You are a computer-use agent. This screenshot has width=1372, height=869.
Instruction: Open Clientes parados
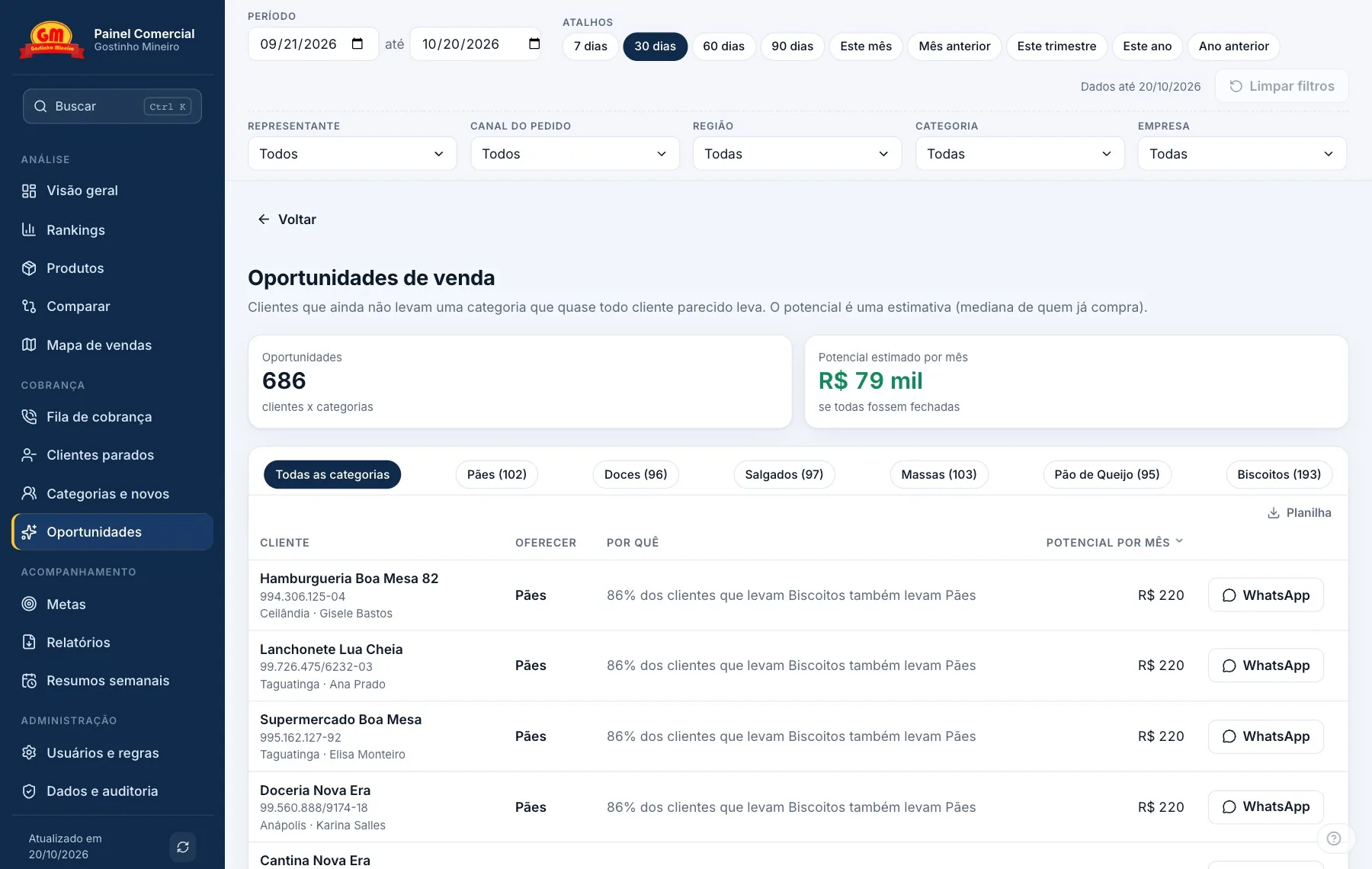coord(112,455)
